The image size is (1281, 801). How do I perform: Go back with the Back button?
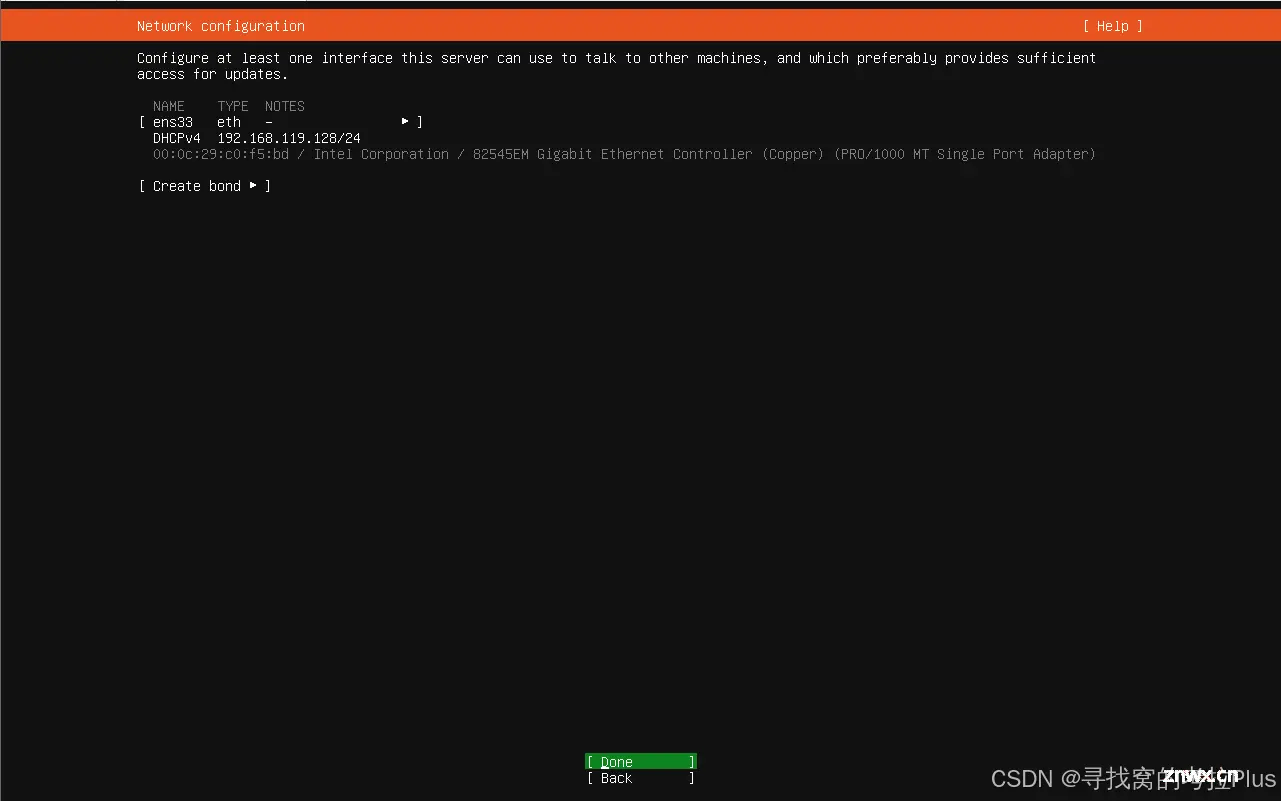641,778
